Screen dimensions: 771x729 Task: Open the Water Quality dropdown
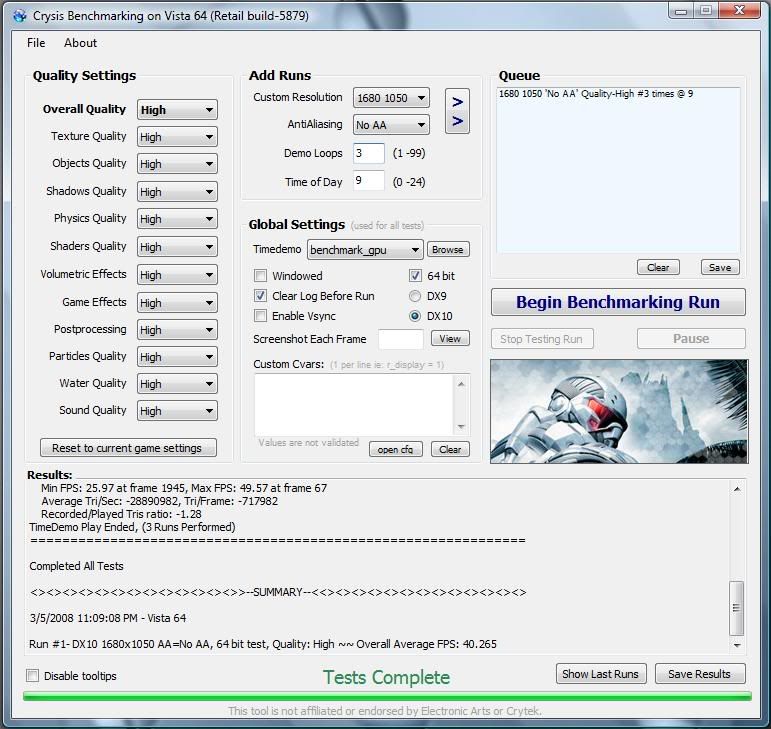pos(177,384)
